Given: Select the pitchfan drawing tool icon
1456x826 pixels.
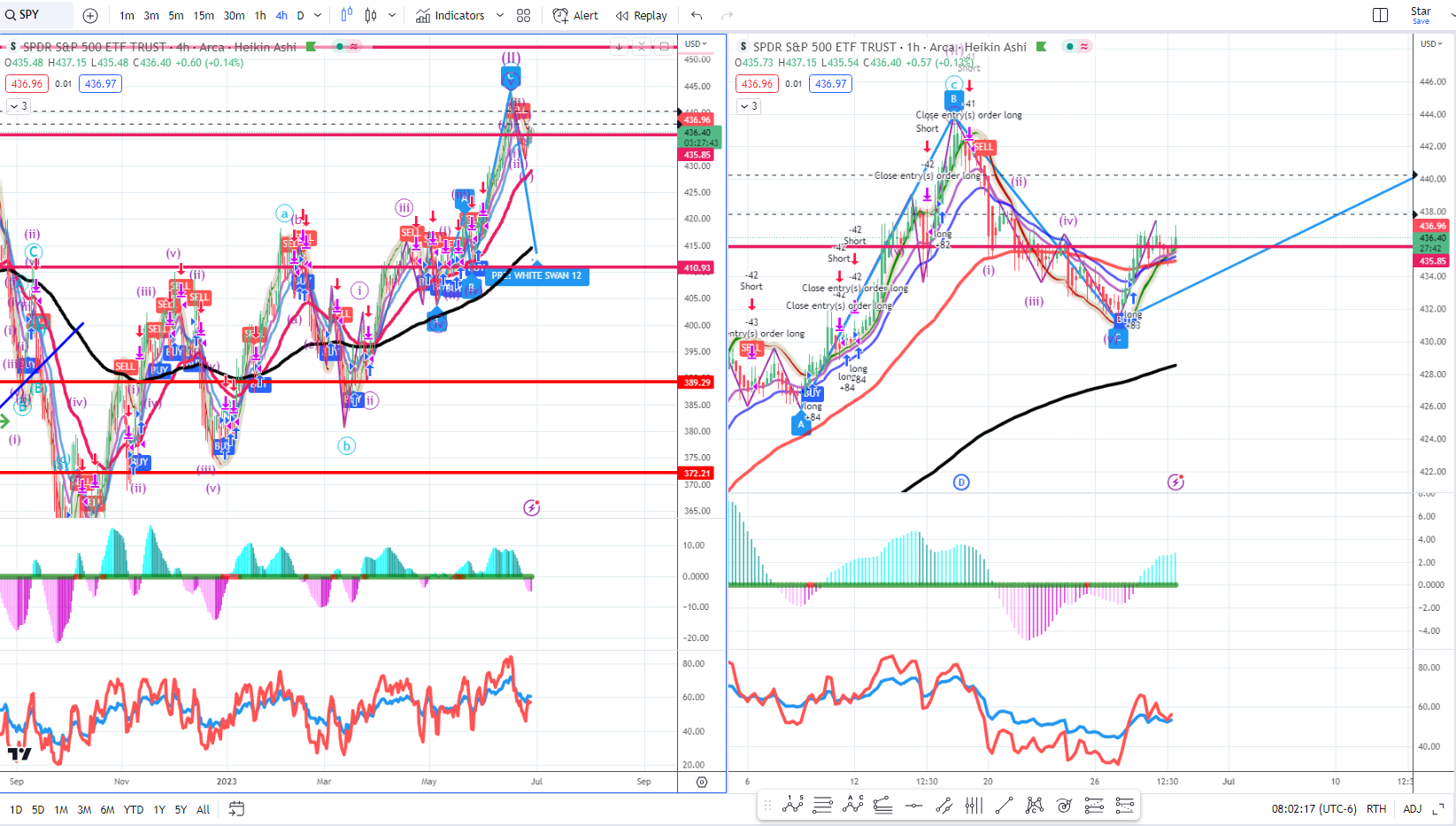Looking at the screenshot, I should point(882,805).
